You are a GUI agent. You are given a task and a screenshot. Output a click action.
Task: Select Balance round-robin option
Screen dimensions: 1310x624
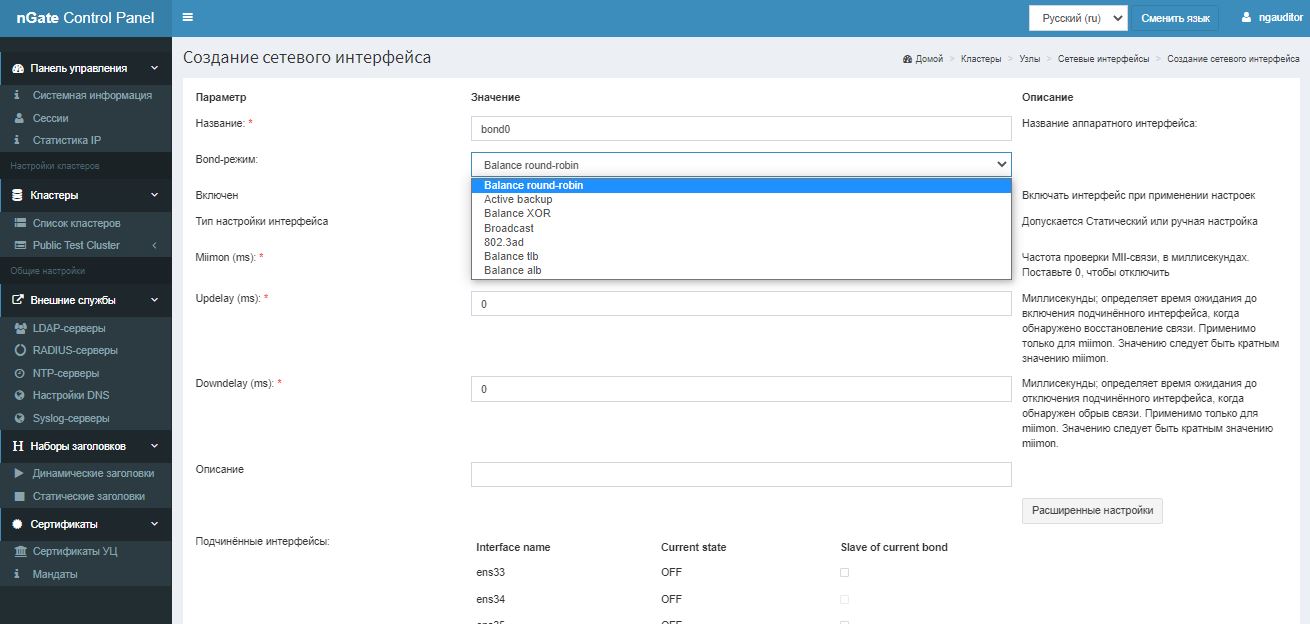pos(741,185)
